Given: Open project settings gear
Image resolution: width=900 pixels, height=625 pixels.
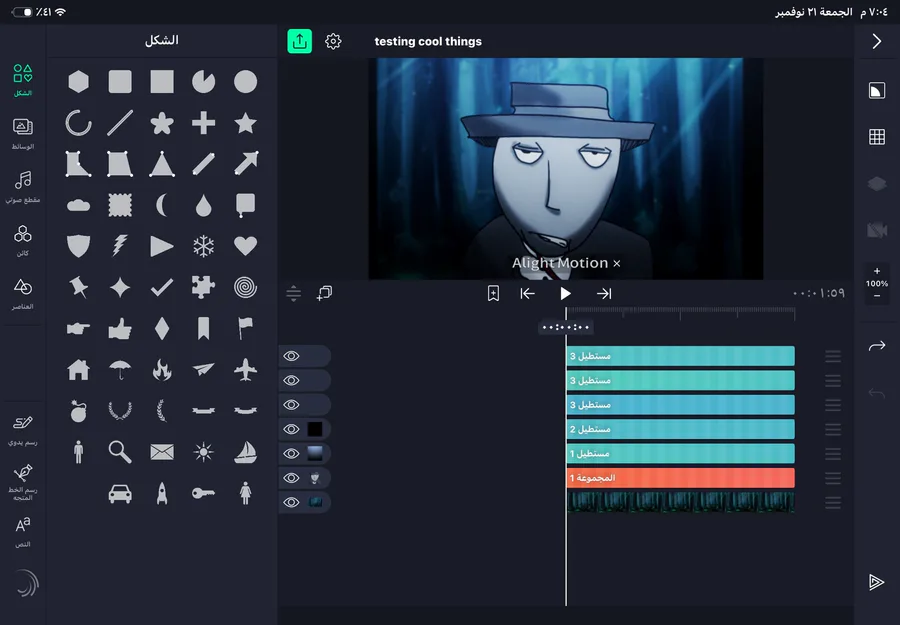Looking at the screenshot, I should [x=333, y=41].
